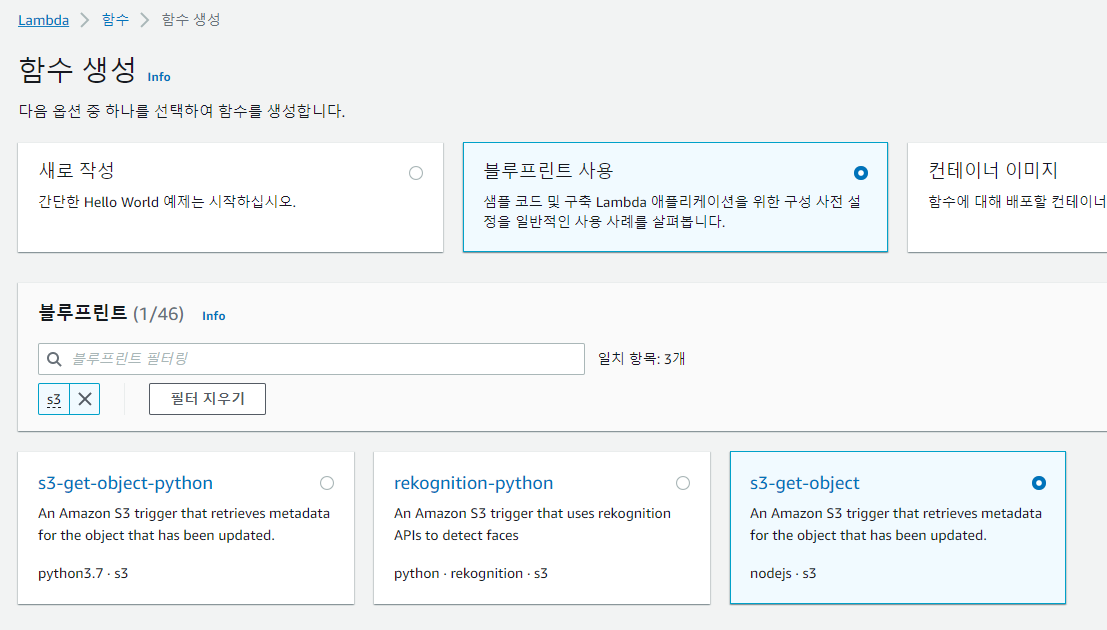Select s3-get-object nodejs radio button
1107x630 pixels.
point(1039,483)
